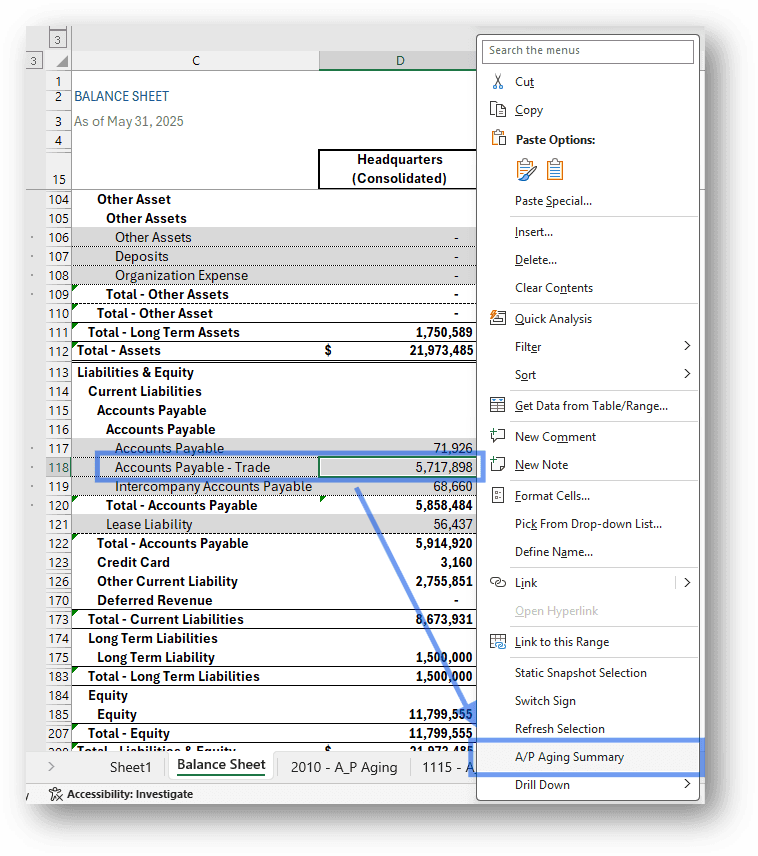Screen dimensions: 758x856
Task: Choose the paste values clipboard icon
Action: coord(555,170)
